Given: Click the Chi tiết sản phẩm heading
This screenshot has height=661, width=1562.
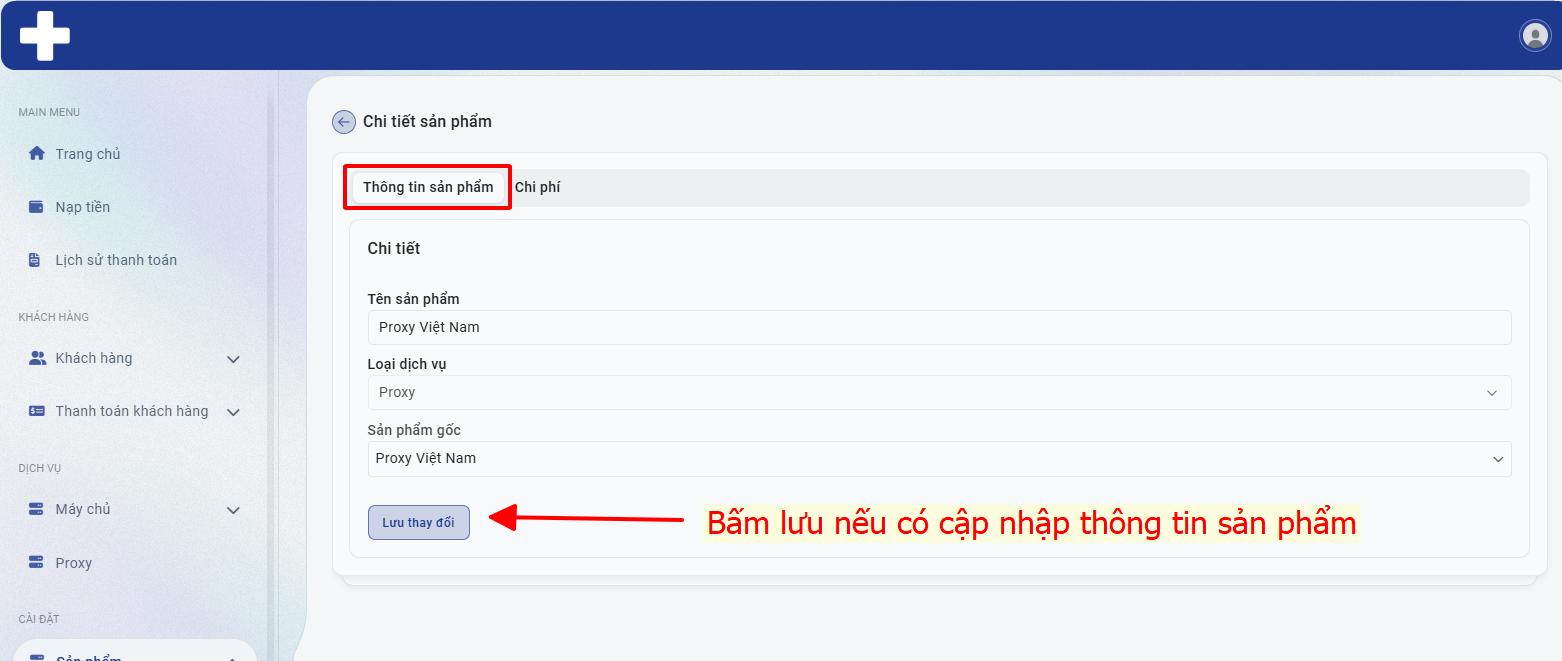Looking at the screenshot, I should 427,122.
